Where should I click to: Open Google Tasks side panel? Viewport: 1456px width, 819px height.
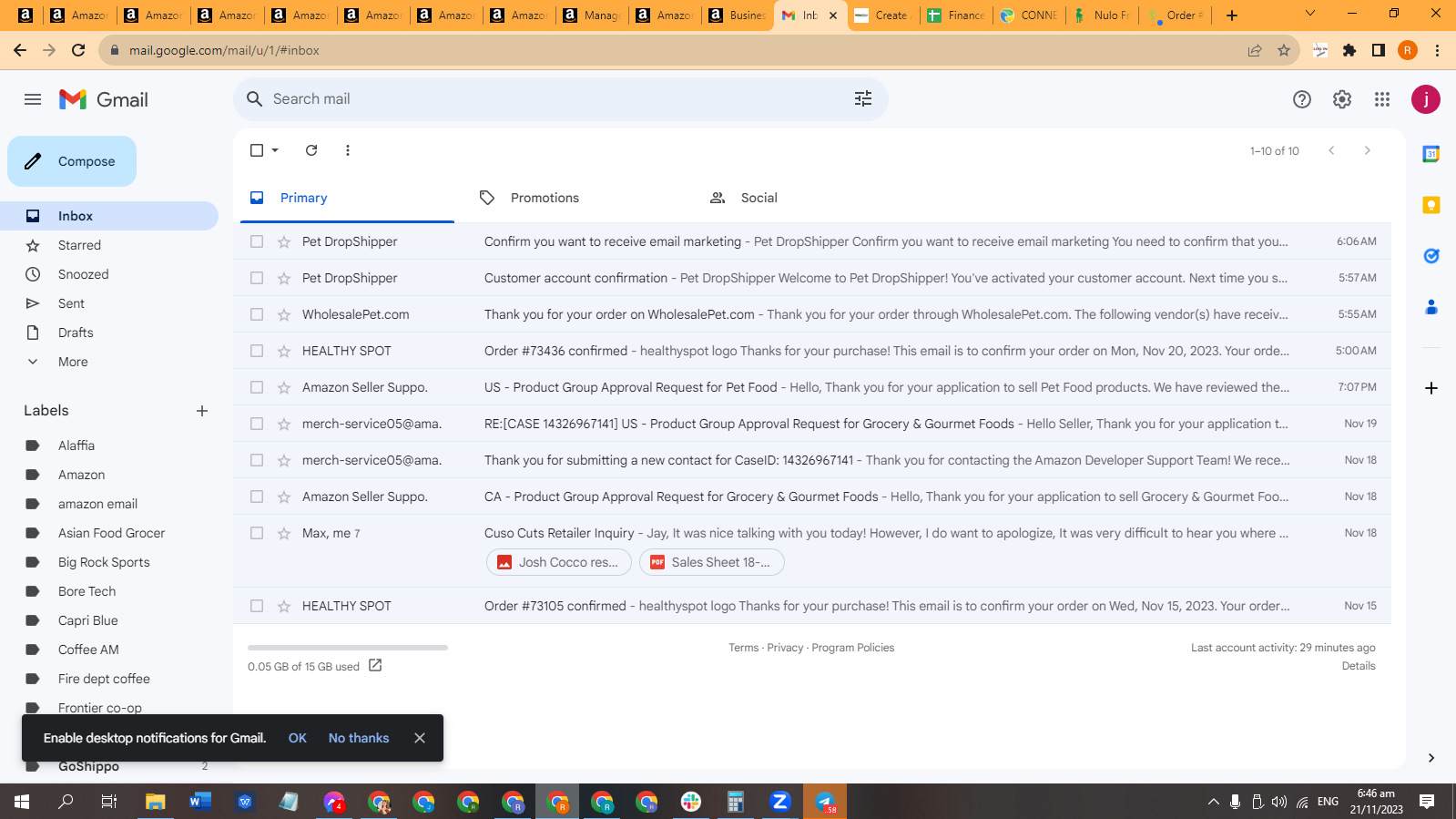1431,256
